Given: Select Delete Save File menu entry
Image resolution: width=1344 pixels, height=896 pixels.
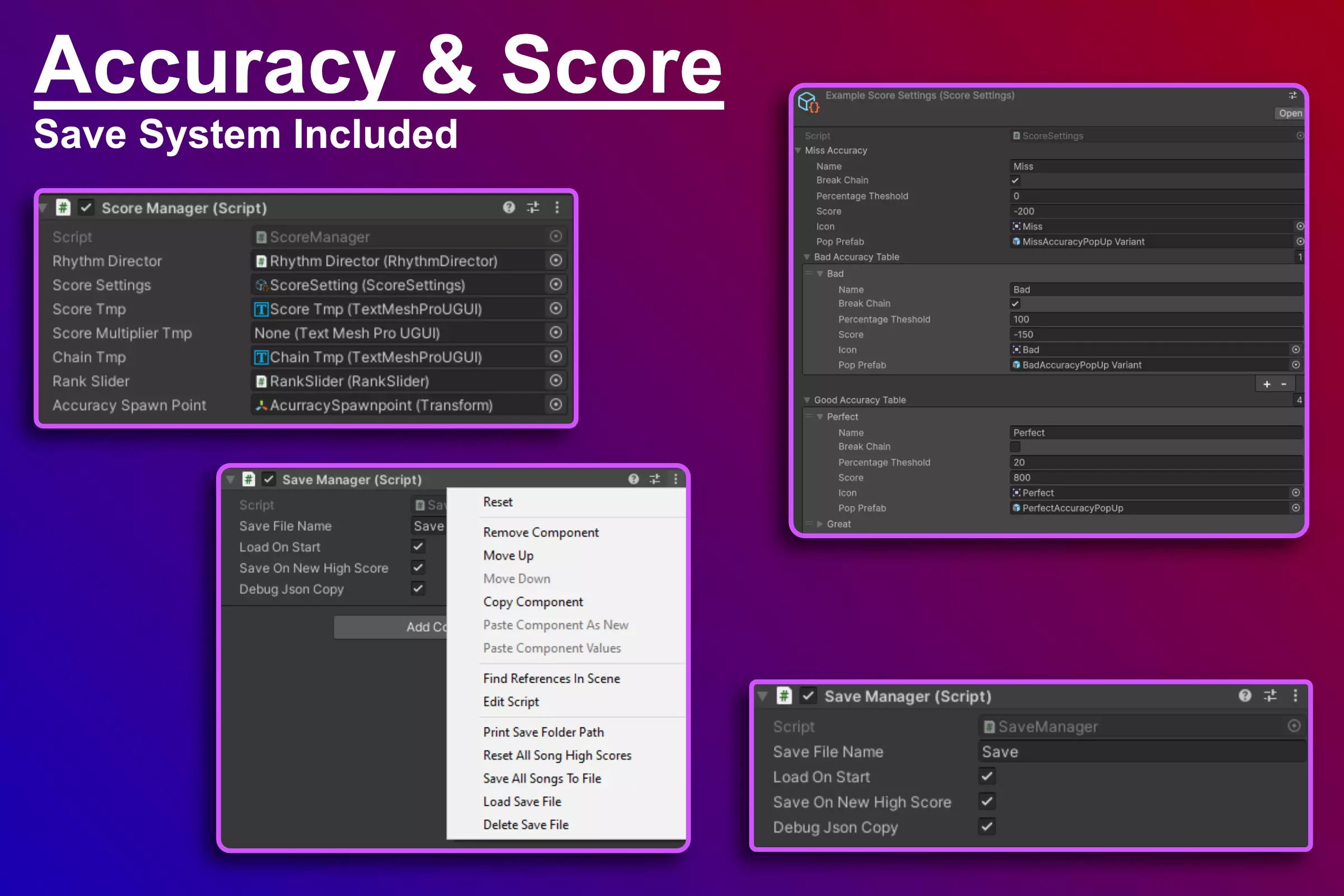Looking at the screenshot, I should [525, 824].
